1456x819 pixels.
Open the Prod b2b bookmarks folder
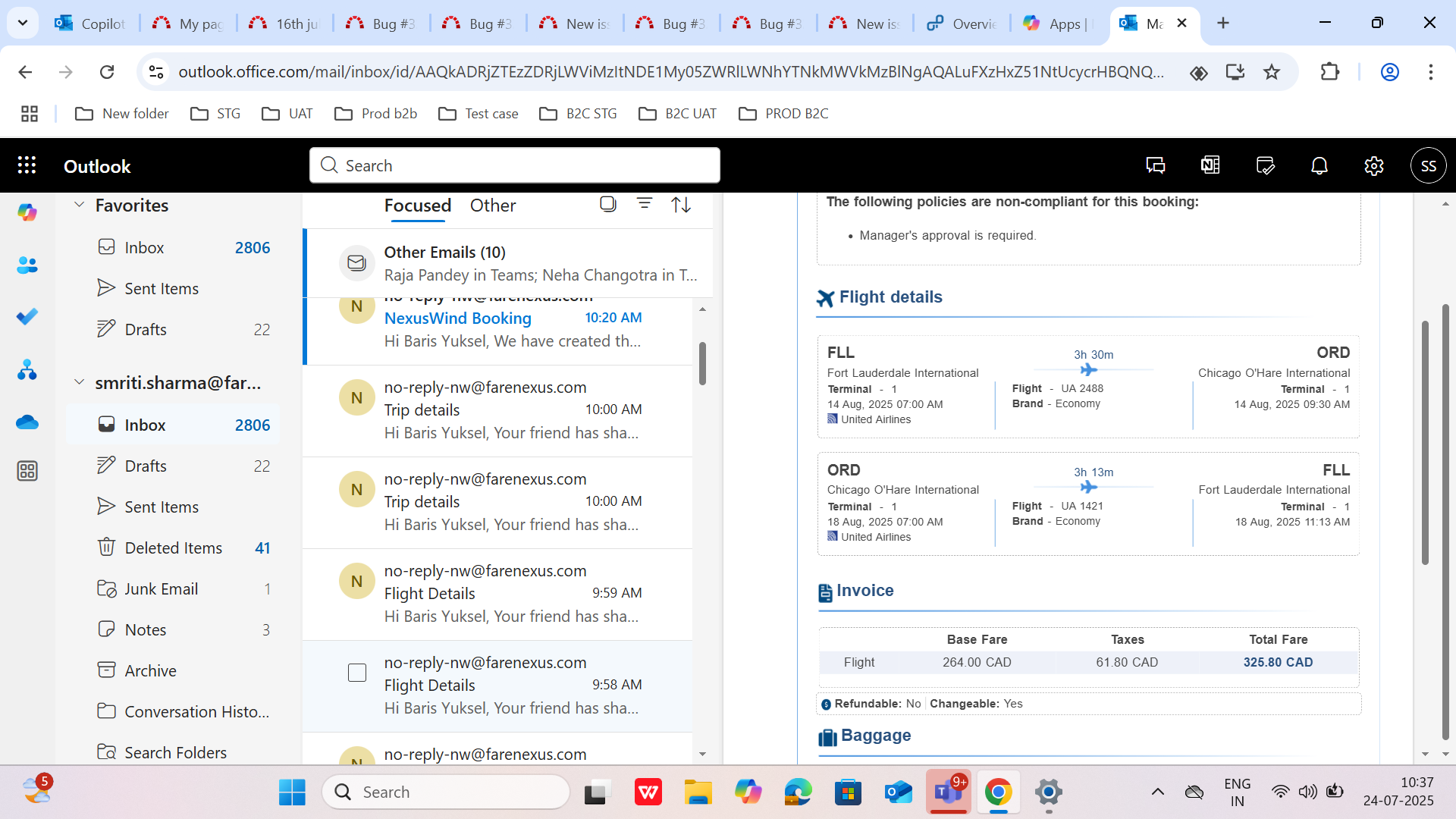point(375,114)
